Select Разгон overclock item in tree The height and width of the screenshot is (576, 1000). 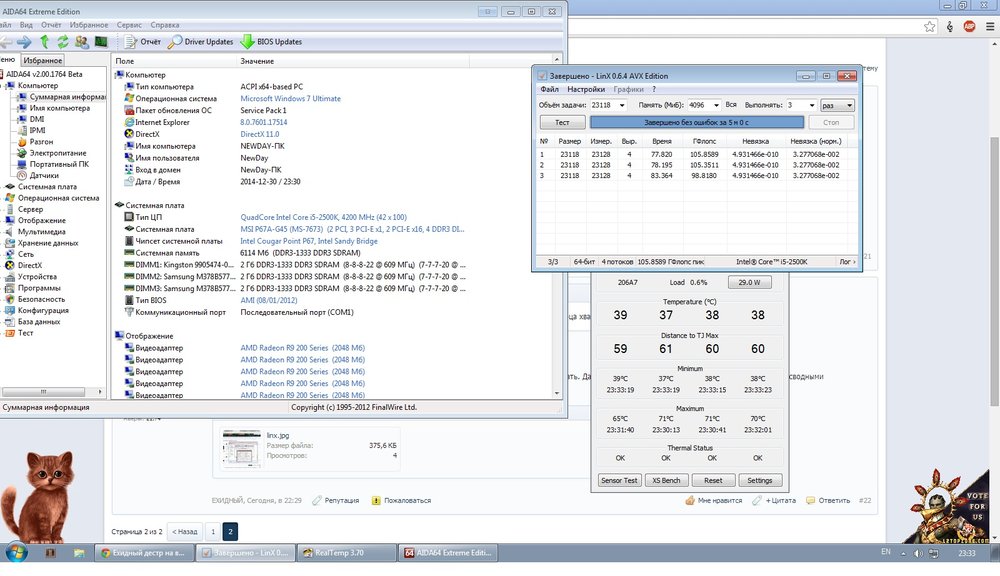click(42, 142)
